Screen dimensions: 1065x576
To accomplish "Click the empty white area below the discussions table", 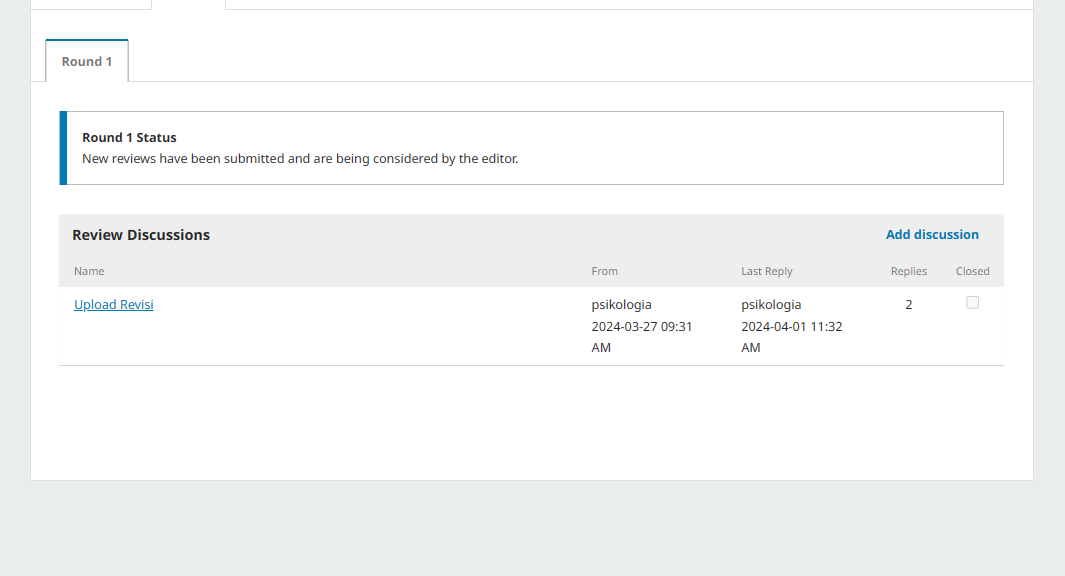I will click(x=531, y=422).
